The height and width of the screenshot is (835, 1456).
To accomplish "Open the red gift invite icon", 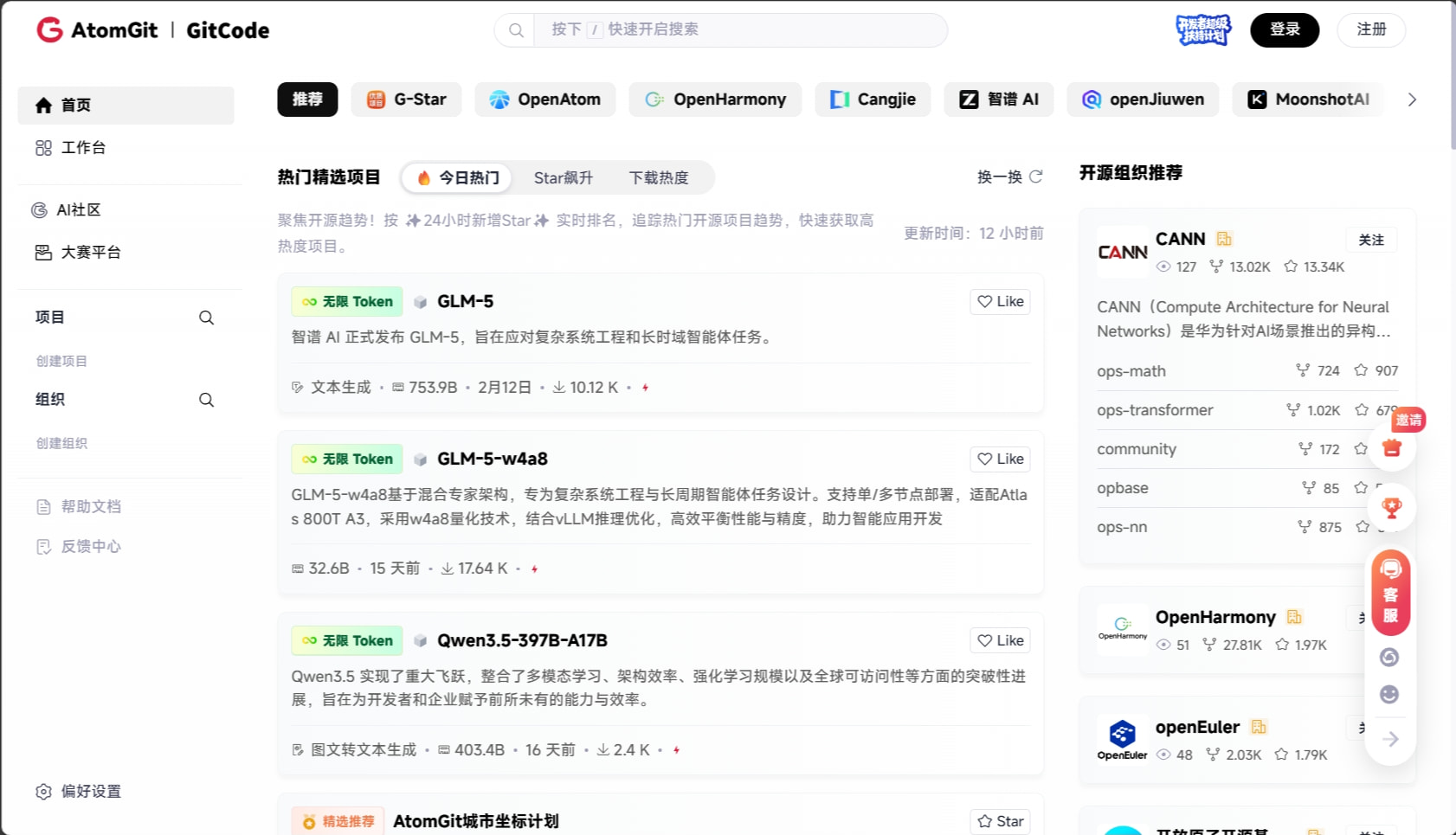I will (x=1392, y=447).
